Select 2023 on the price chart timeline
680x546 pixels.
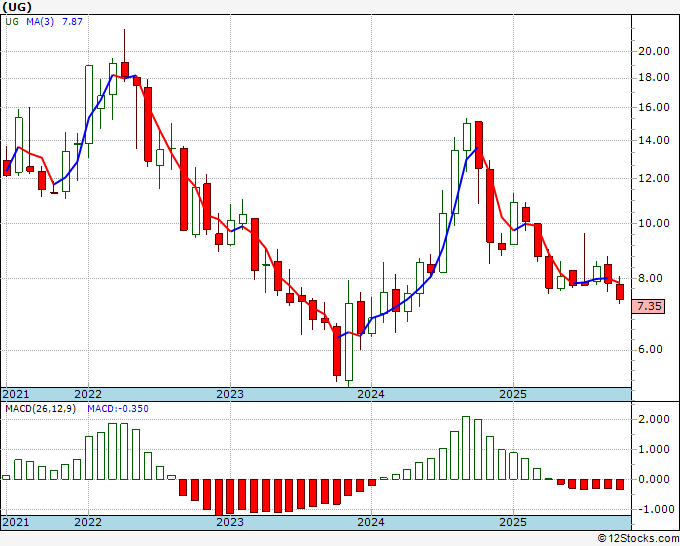[x=230, y=394]
